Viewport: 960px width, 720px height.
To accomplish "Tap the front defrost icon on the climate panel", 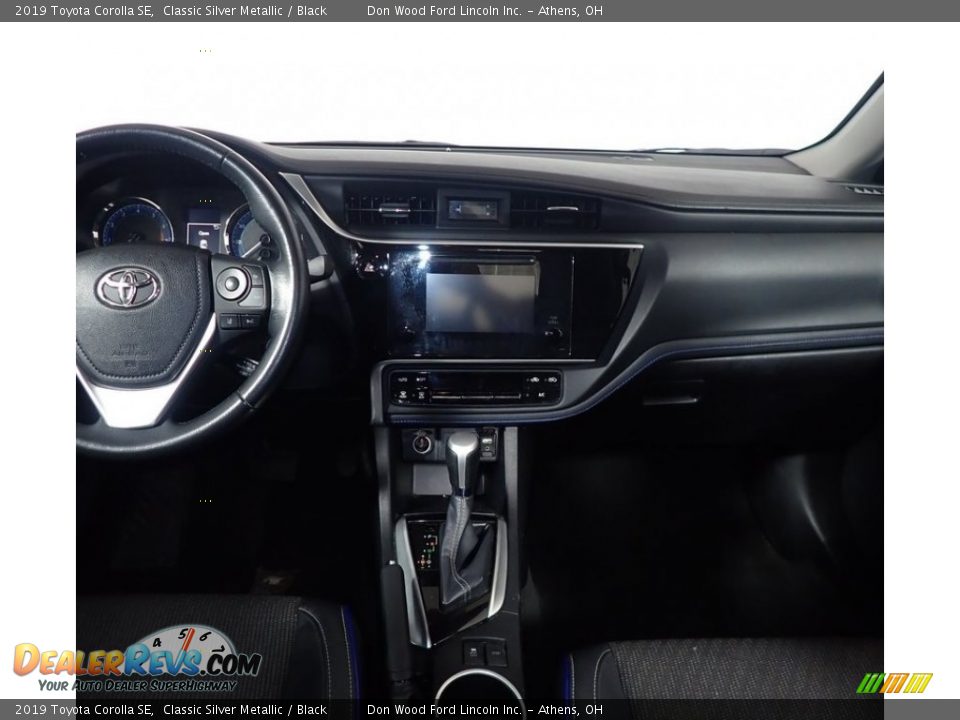I will (535, 379).
